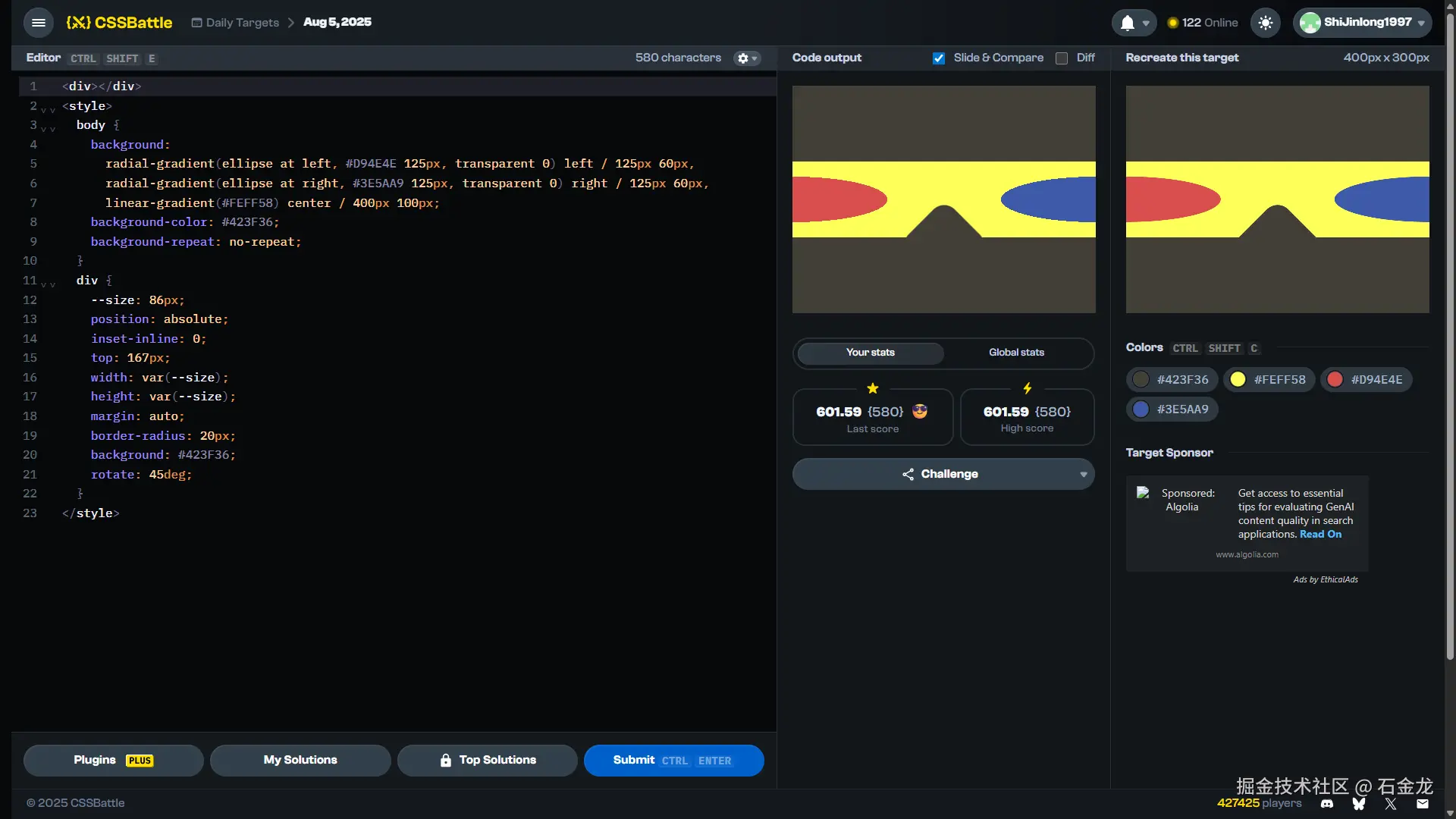Open the X (Twitter) footer icon
1456x819 pixels.
point(1391,804)
